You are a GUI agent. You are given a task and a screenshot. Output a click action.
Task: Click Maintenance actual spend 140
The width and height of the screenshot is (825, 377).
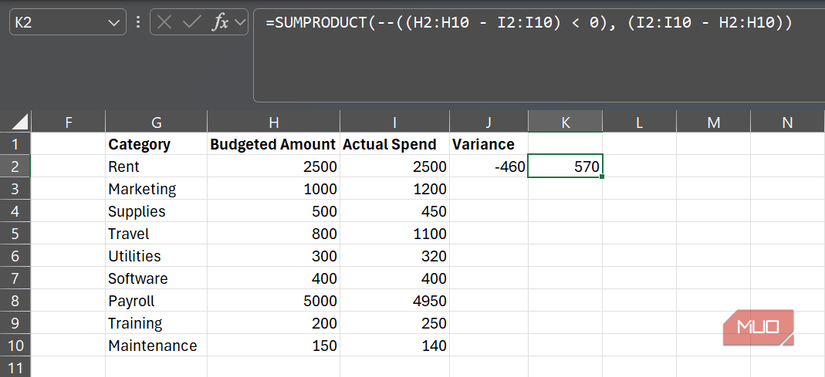[395, 345]
